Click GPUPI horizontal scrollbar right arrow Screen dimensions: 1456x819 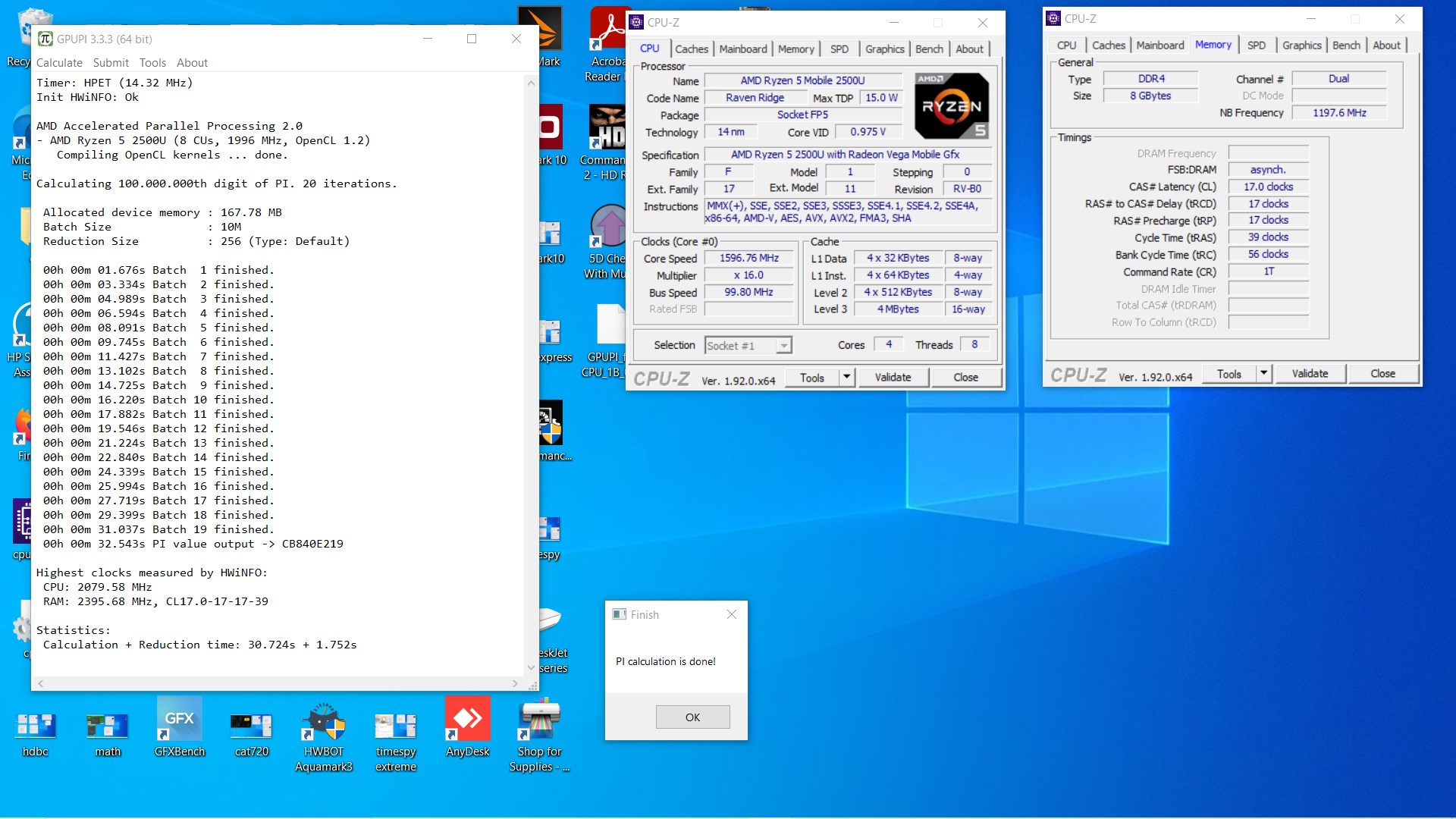[516, 683]
